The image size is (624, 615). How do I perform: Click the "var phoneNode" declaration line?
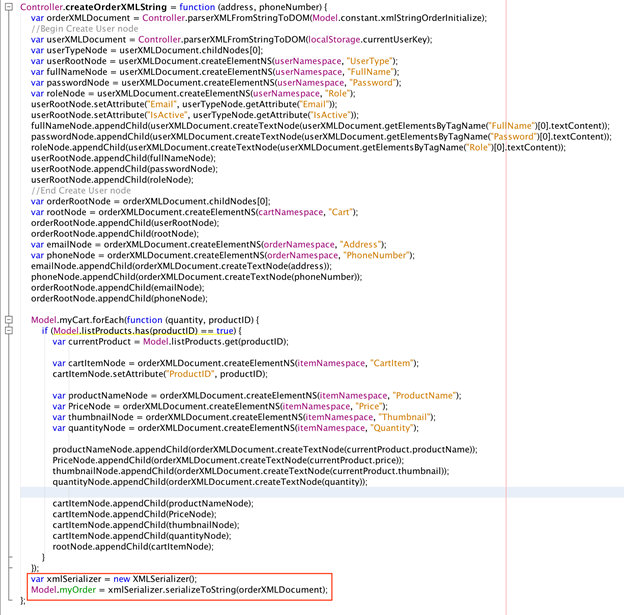223,255
